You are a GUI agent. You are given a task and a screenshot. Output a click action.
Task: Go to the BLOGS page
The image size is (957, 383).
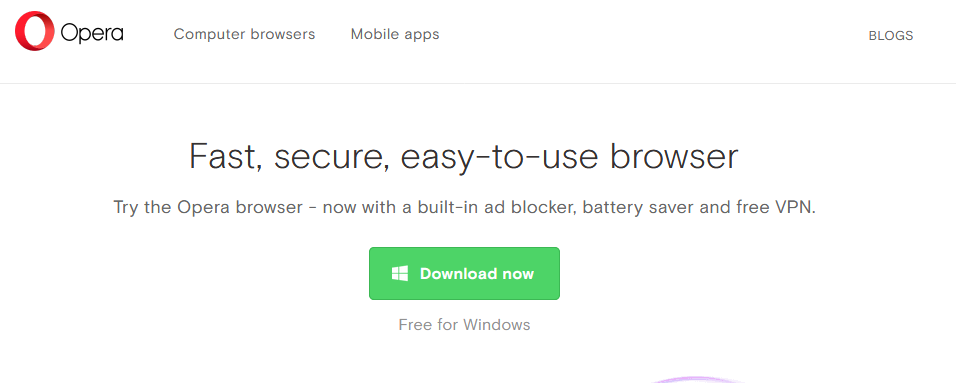point(890,36)
